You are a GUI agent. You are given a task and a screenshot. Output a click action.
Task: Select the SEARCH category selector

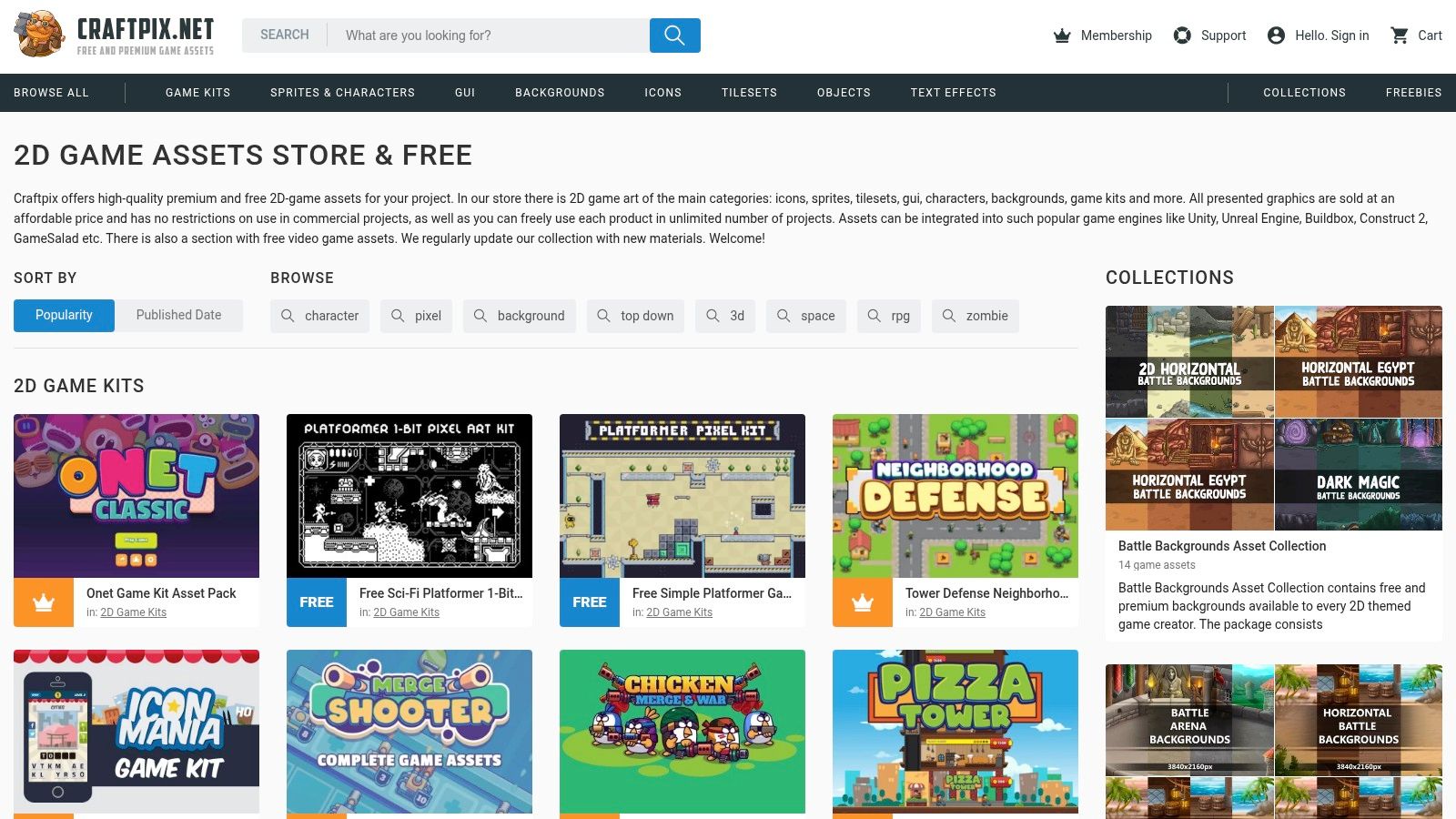tap(285, 35)
